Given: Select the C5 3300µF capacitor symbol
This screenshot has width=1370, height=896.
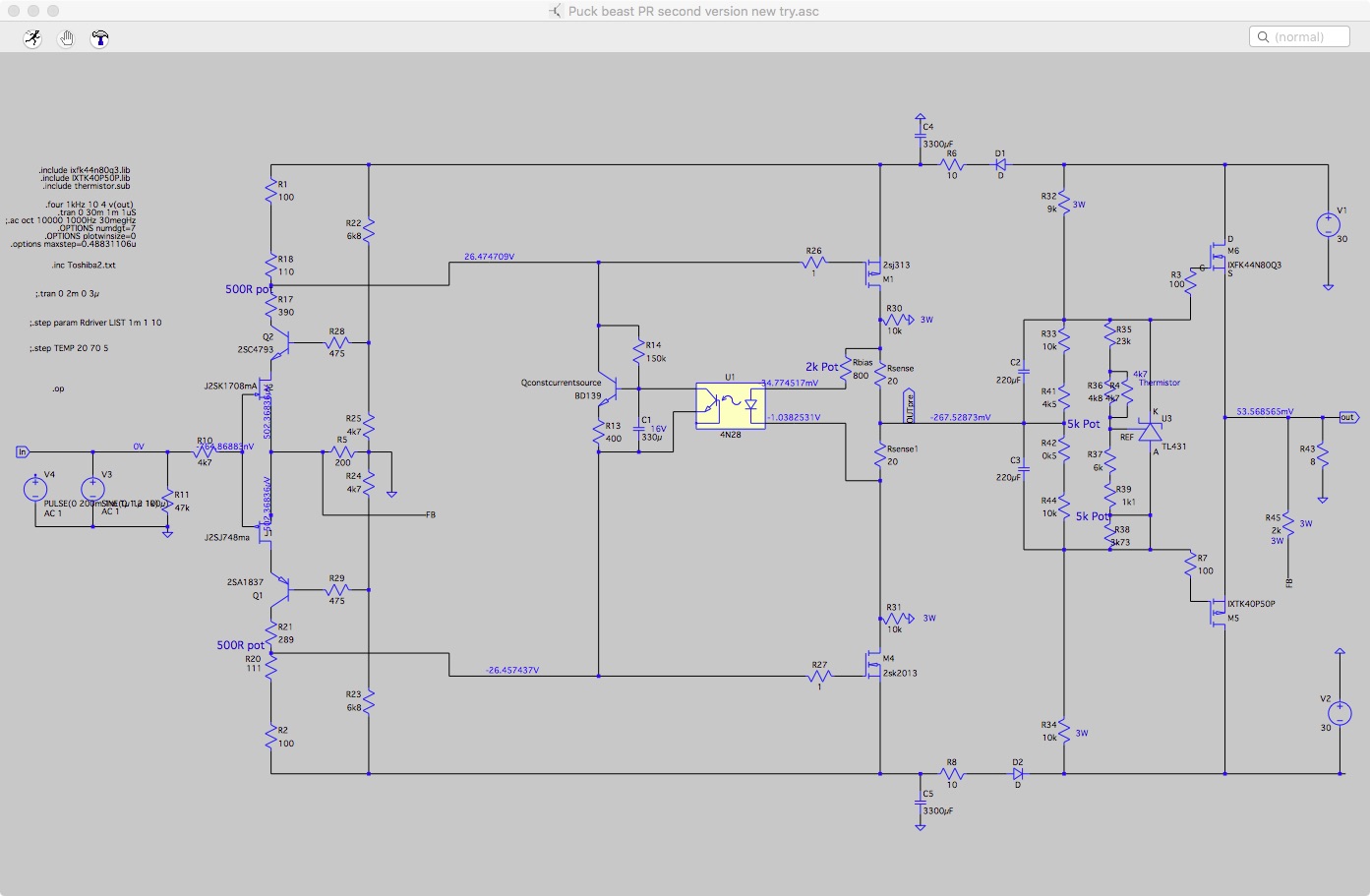Looking at the screenshot, I should [921, 803].
